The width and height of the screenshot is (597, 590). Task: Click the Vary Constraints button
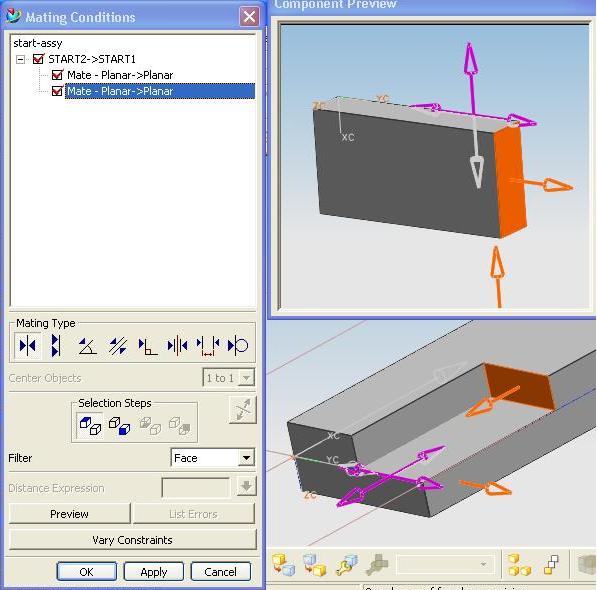point(132,540)
